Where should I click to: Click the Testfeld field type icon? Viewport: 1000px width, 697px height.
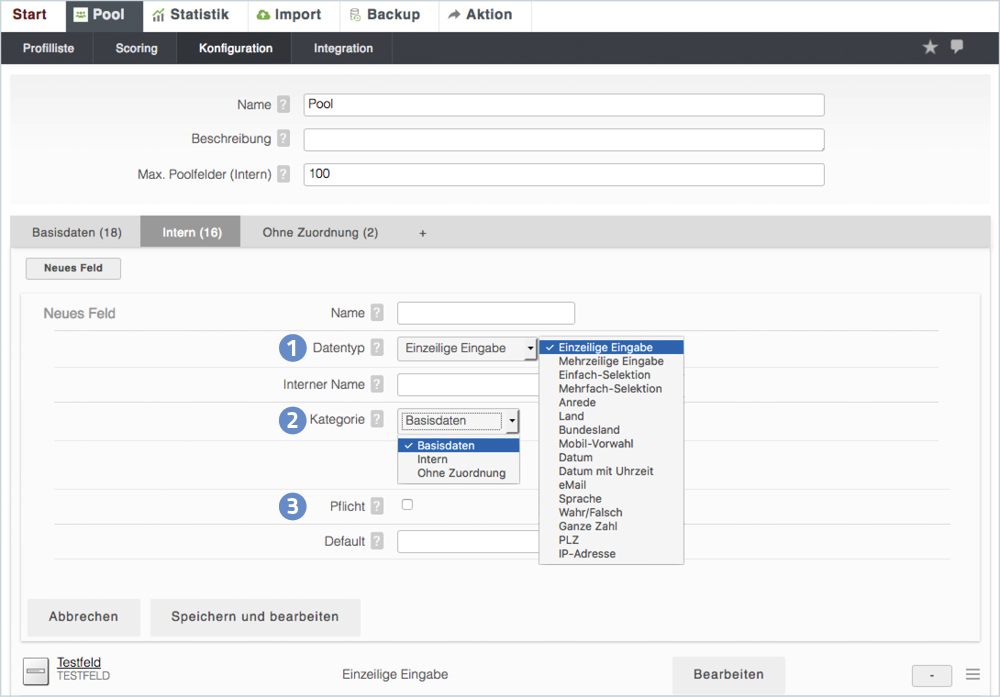pos(36,670)
